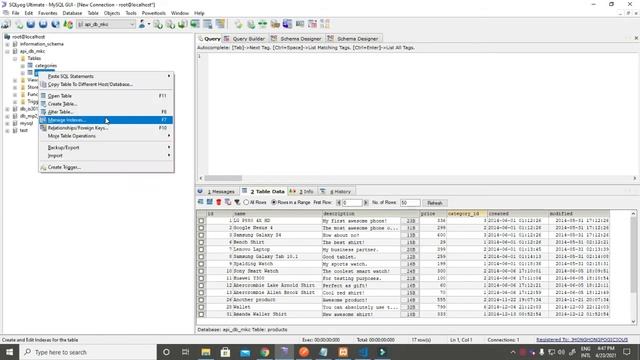Click the table data vertical scrollbar
This screenshot has height=360, width=640.
click(x=633, y=255)
